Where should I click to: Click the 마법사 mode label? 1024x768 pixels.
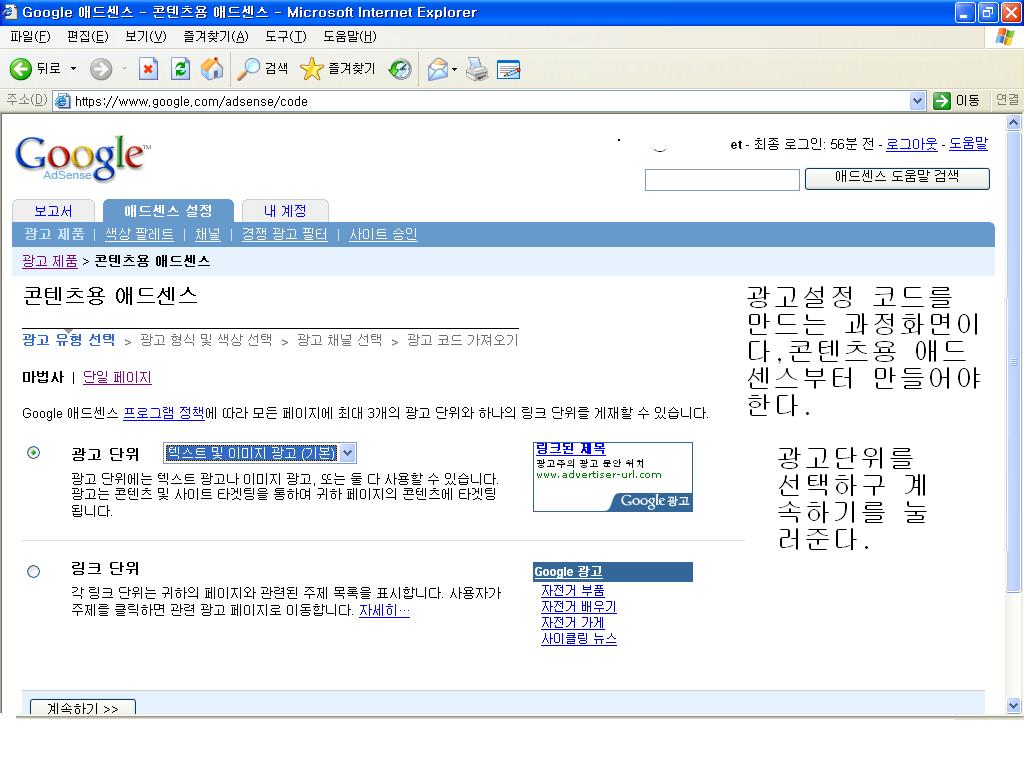tap(43, 377)
